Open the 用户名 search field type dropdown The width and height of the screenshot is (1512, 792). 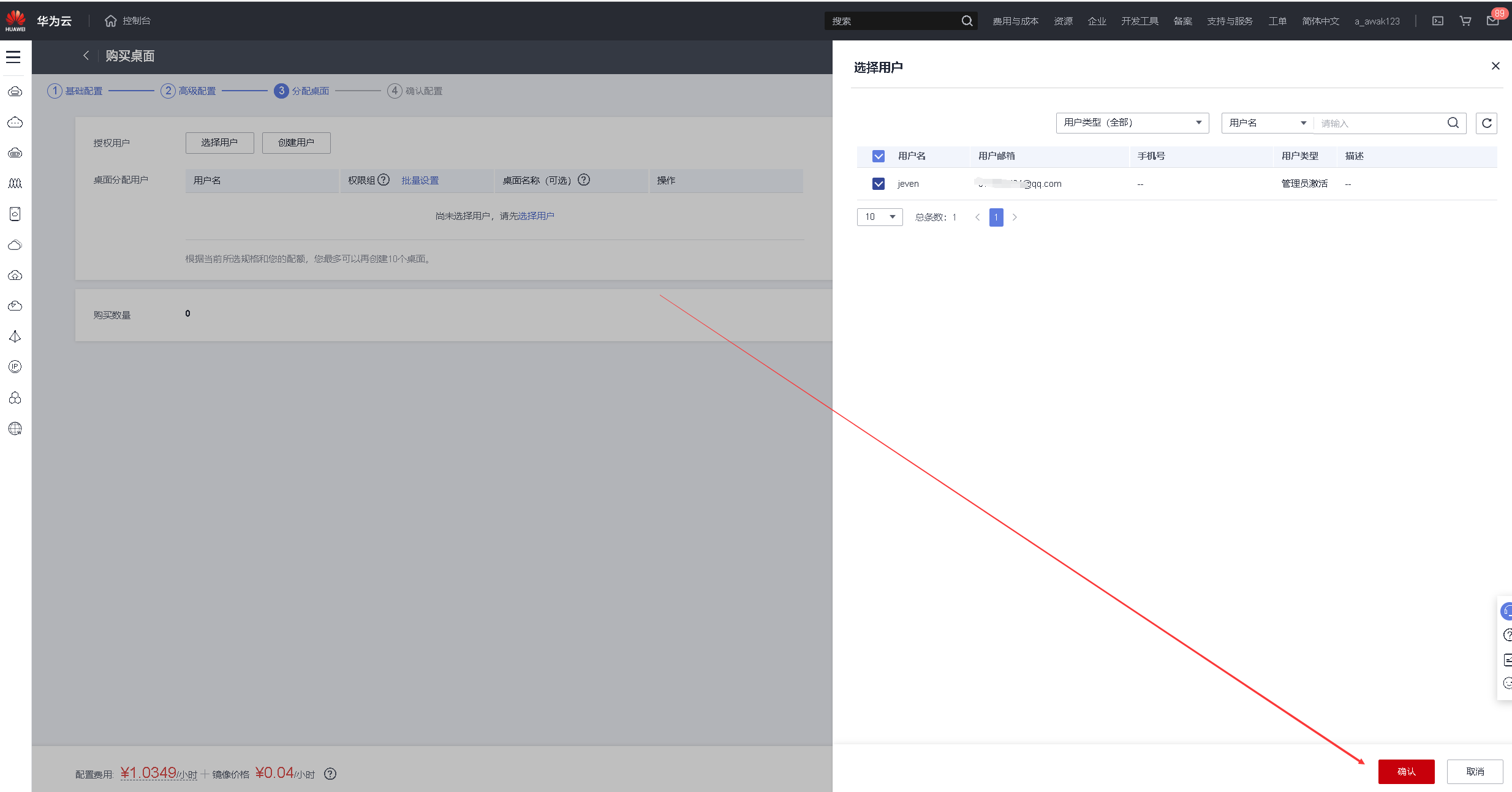tap(1266, 123)
